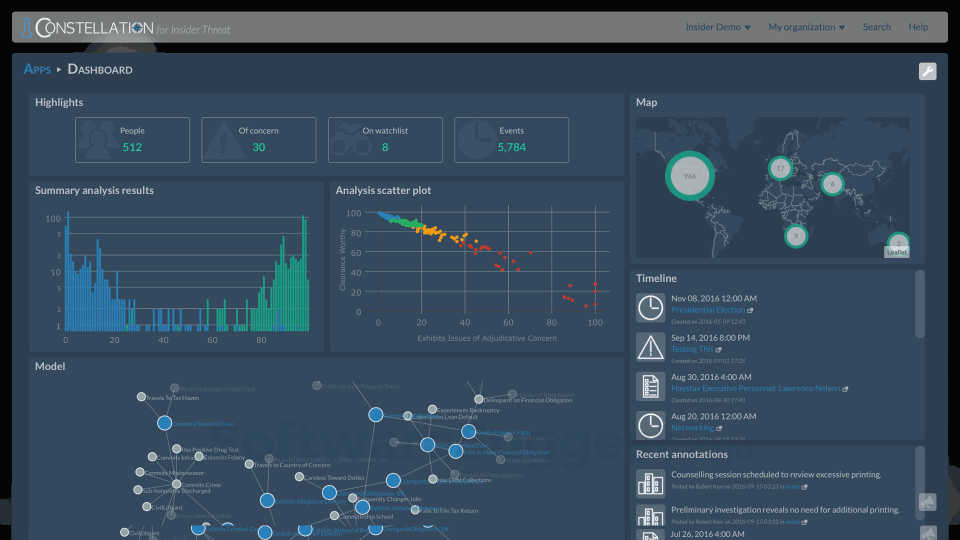
Task: Open the Presidential Election timeline link
Action: pos(708,310)
